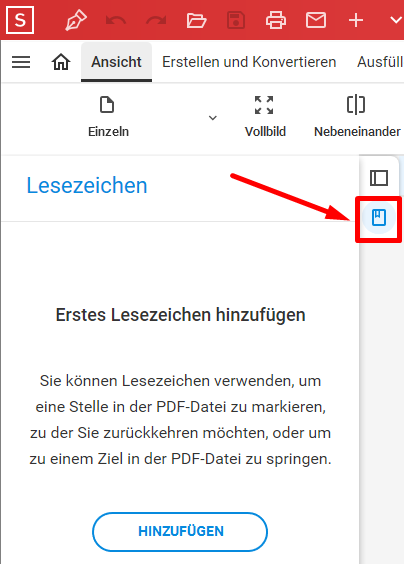Viewport: 404px width, 564px height.
Task: Send document via the email envelope icon
Action: tap(316, 20)
